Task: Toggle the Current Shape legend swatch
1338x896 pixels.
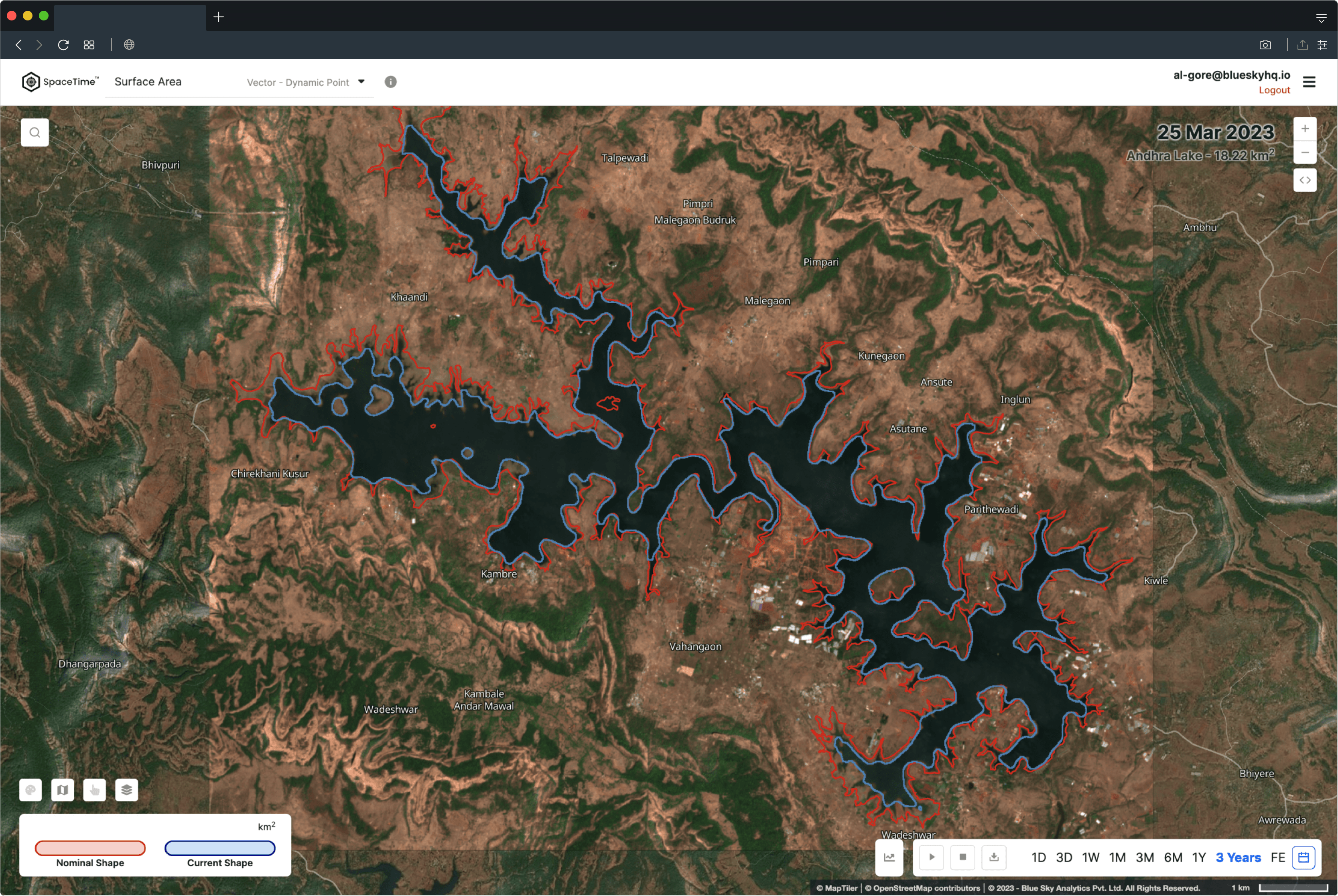Action: (220, 848)
